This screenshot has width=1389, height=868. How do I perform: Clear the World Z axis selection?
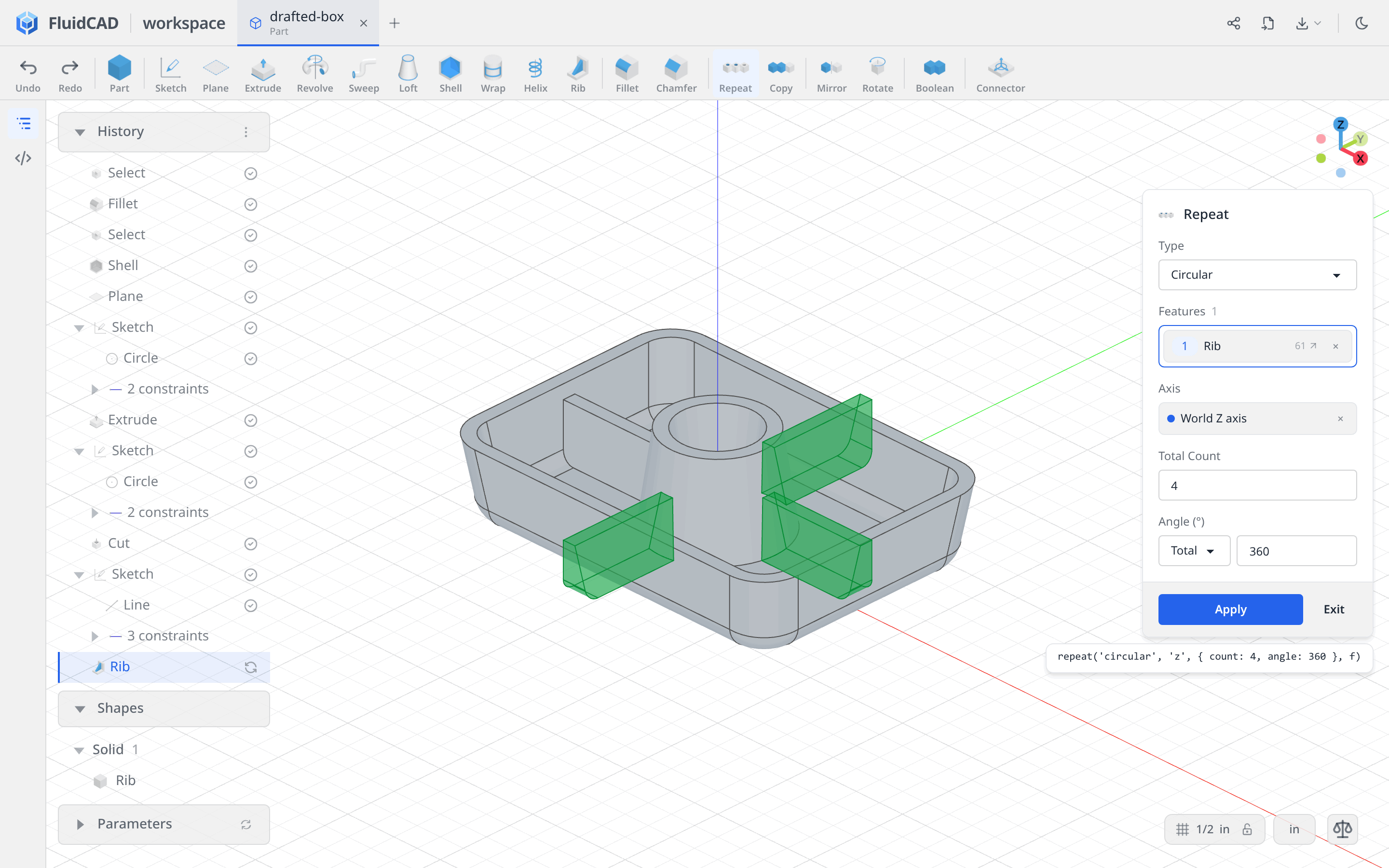[x=1340, y=419]
